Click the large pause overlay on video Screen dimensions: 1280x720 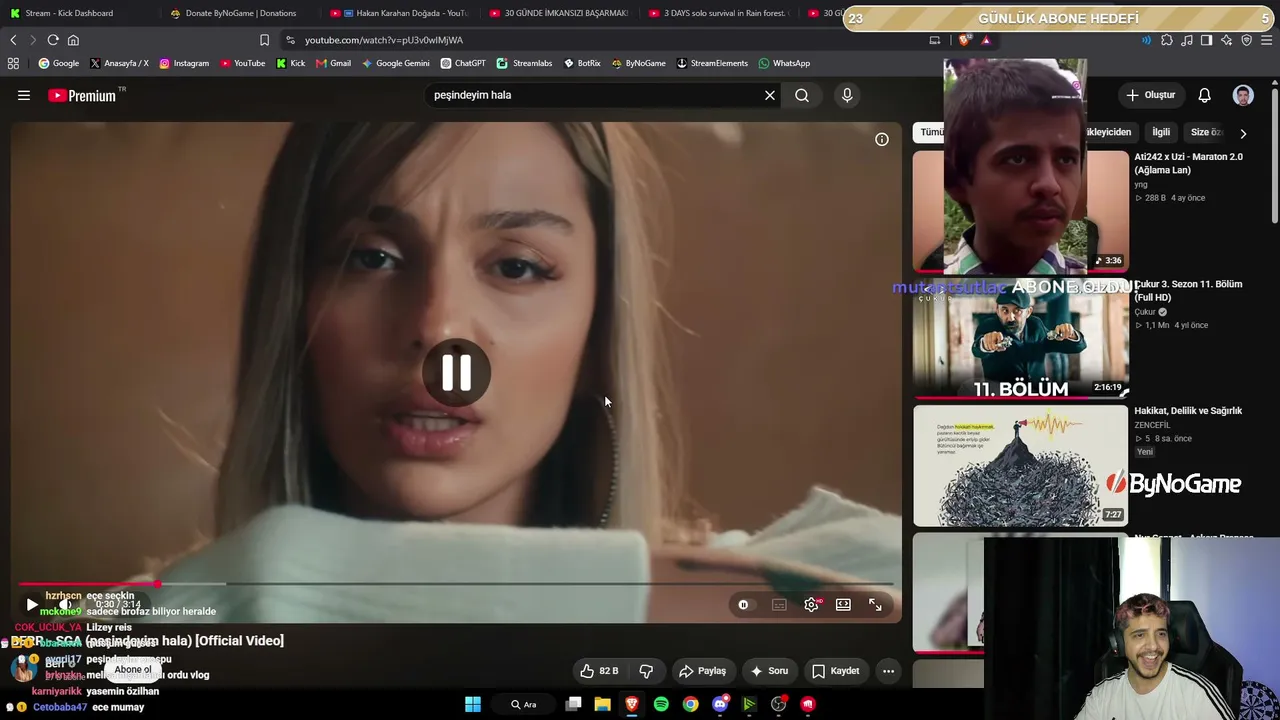click(x=457, y=372)
